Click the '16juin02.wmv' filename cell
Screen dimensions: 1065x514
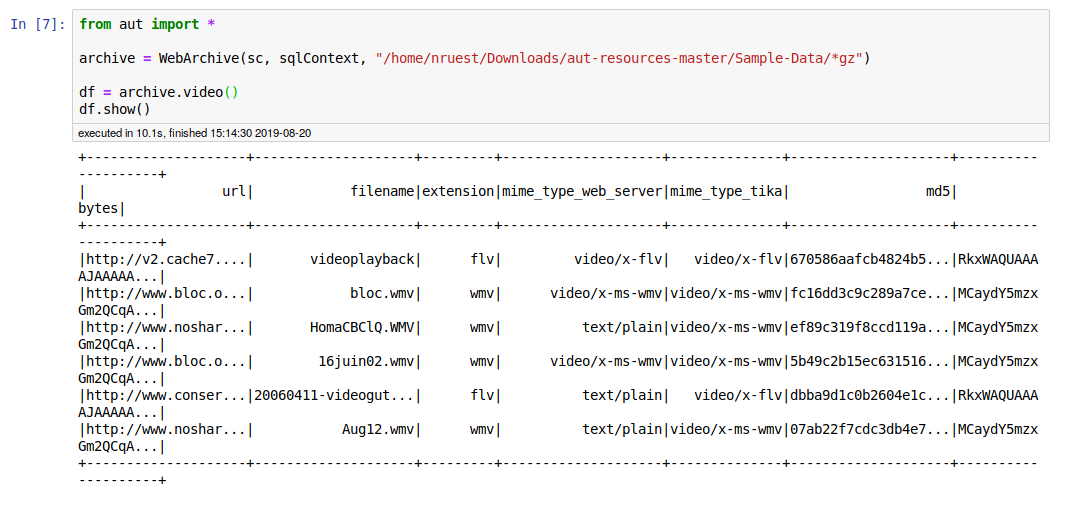[x=366, y=361]
